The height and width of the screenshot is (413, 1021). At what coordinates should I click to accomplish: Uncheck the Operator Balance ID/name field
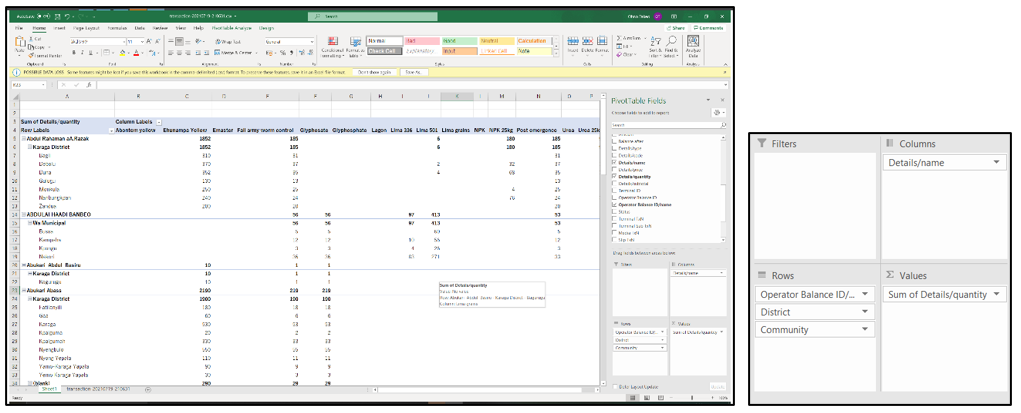pyautogui.click(x=613, y=204)
